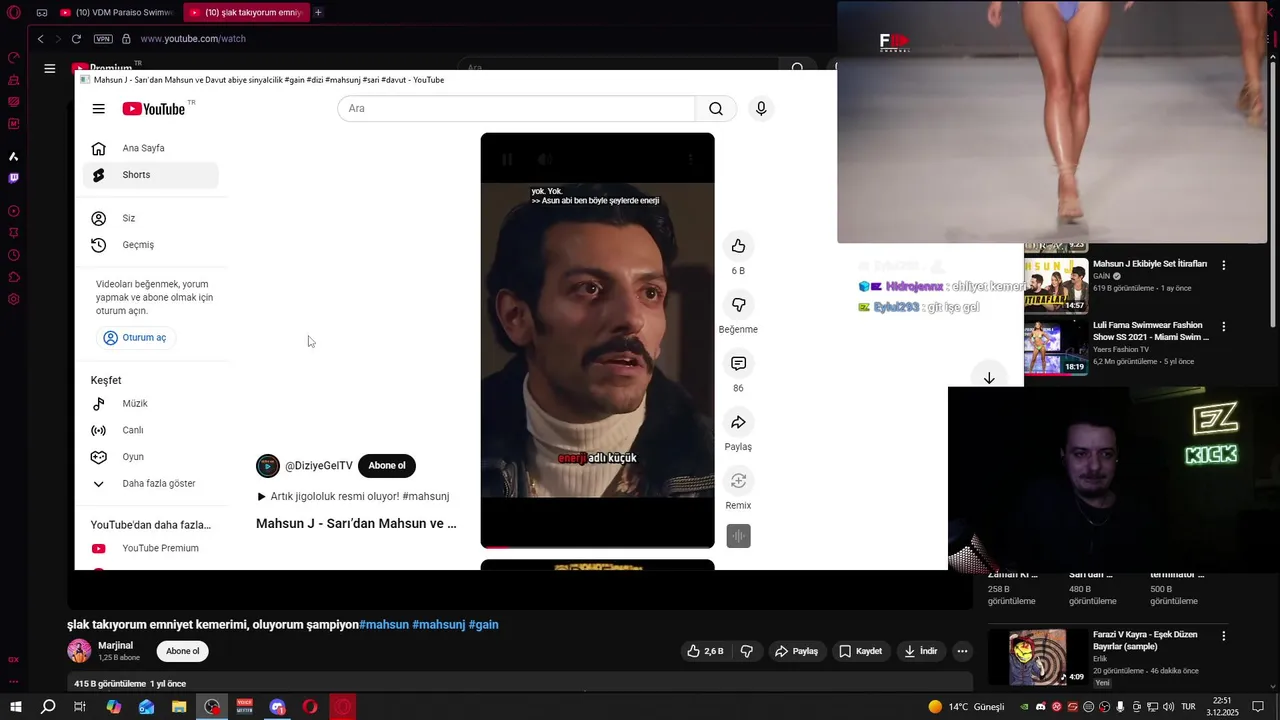Open File Explorer from taskbar
This screenshot has width=1280, height=720.
click(179, 707)
